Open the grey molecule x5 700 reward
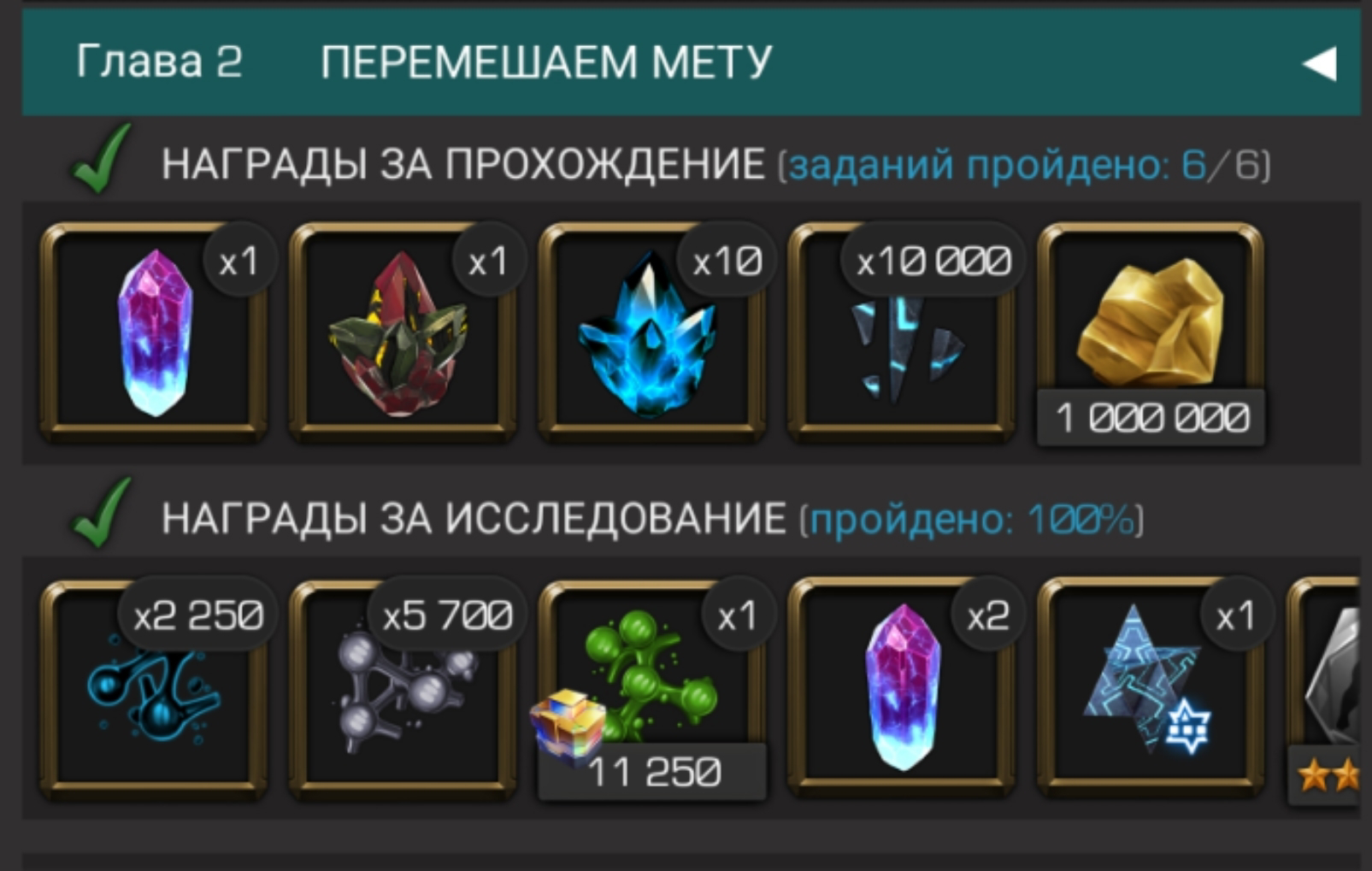This screenshot has height=871, width=1372. coord(403,689)
